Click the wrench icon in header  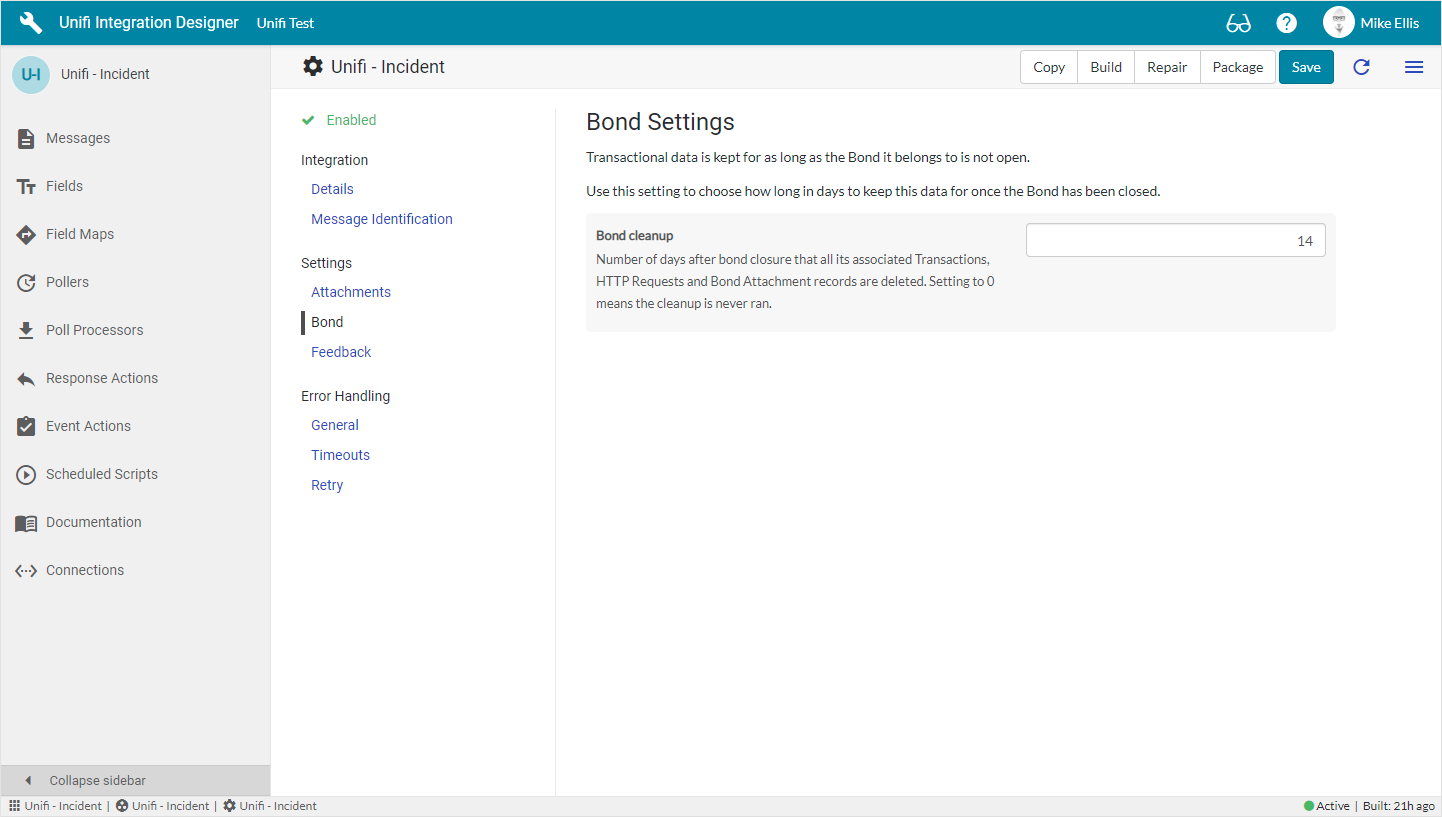click(31, 23)
